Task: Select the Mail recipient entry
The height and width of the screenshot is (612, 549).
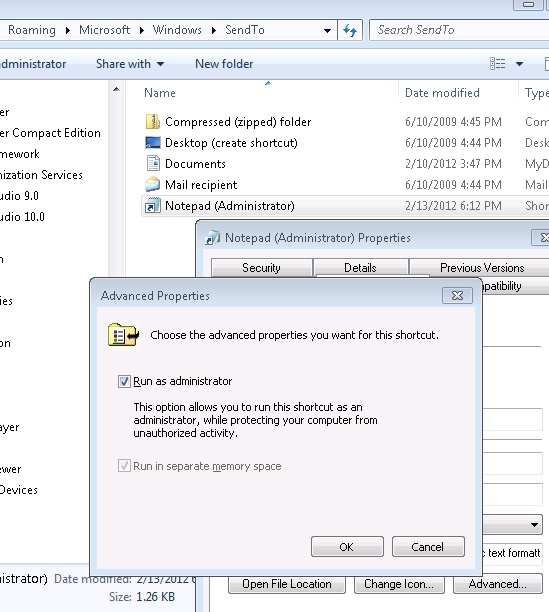Action: (x=201, y=185)
